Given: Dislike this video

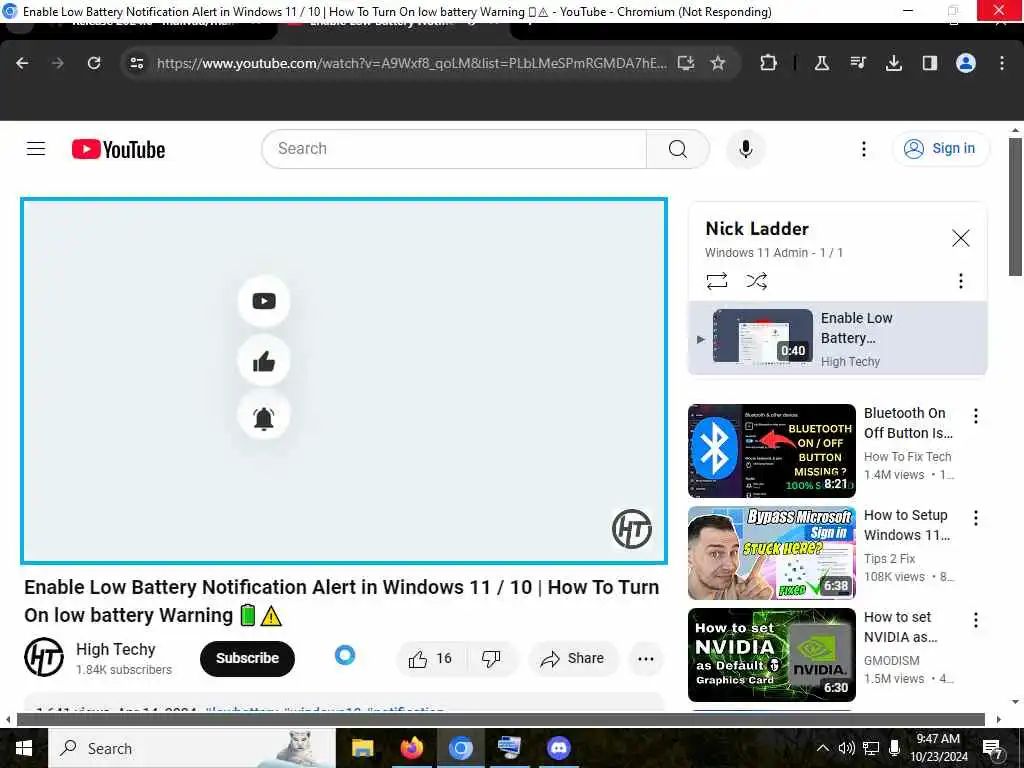Looking at the screenshot, I should pos(491,658).
